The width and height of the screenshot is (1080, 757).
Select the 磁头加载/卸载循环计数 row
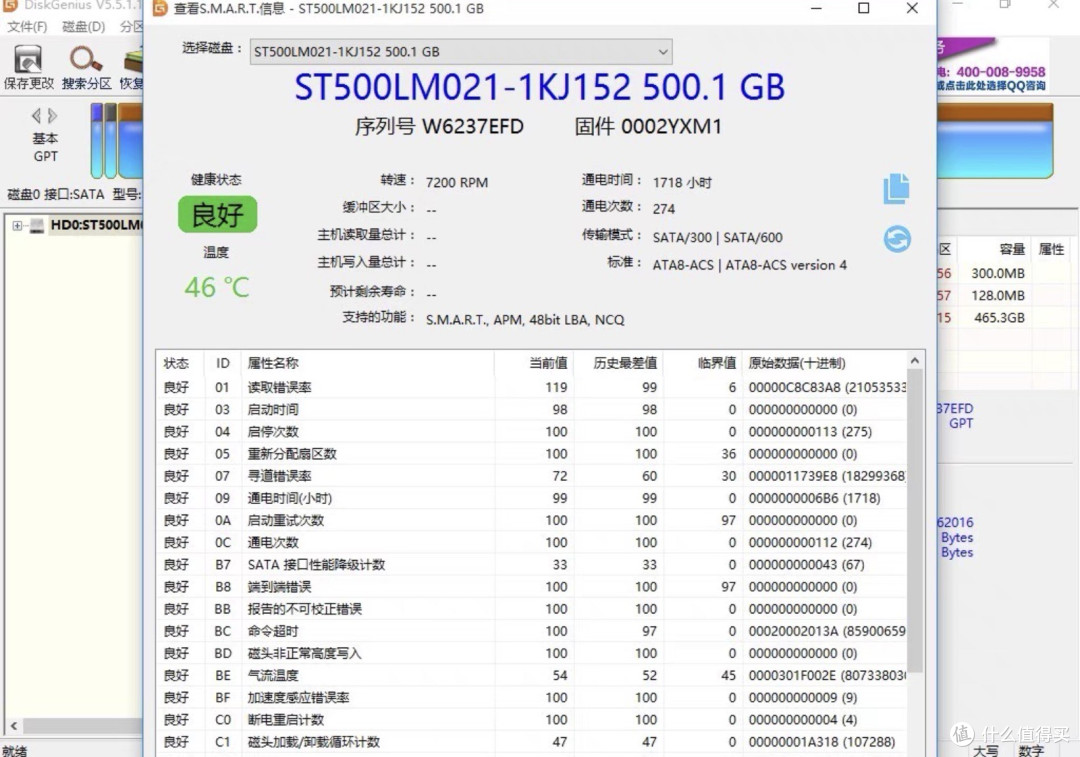[x=532, y=742]
